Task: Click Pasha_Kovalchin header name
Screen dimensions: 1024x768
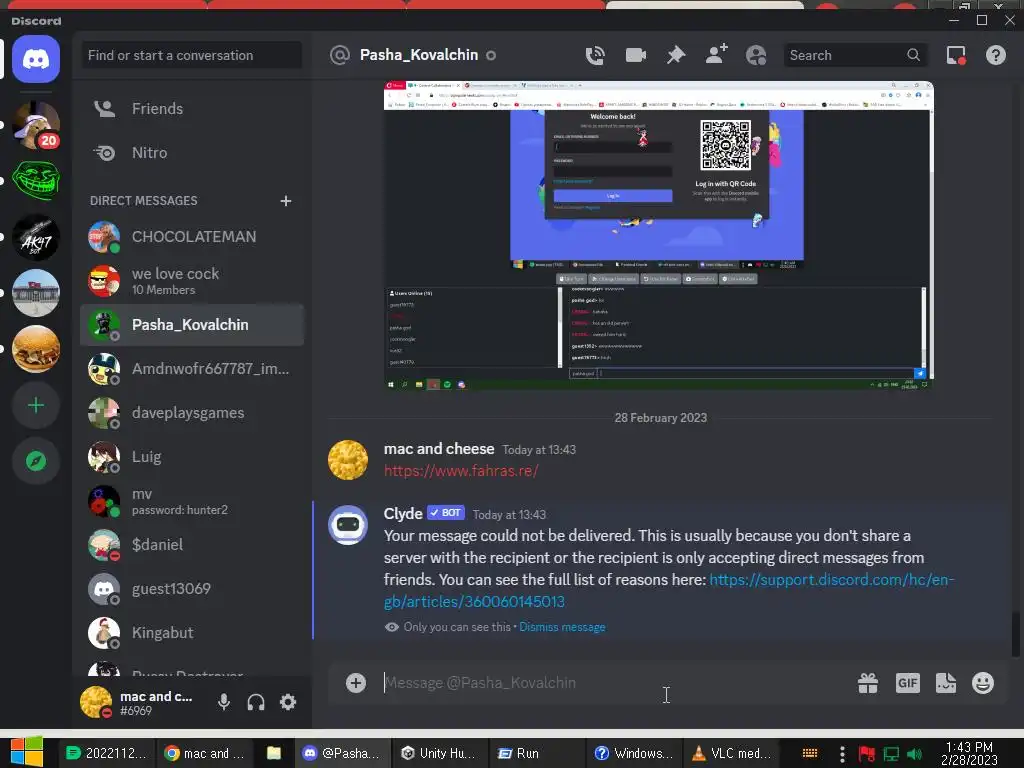Action: click(419, 56)
